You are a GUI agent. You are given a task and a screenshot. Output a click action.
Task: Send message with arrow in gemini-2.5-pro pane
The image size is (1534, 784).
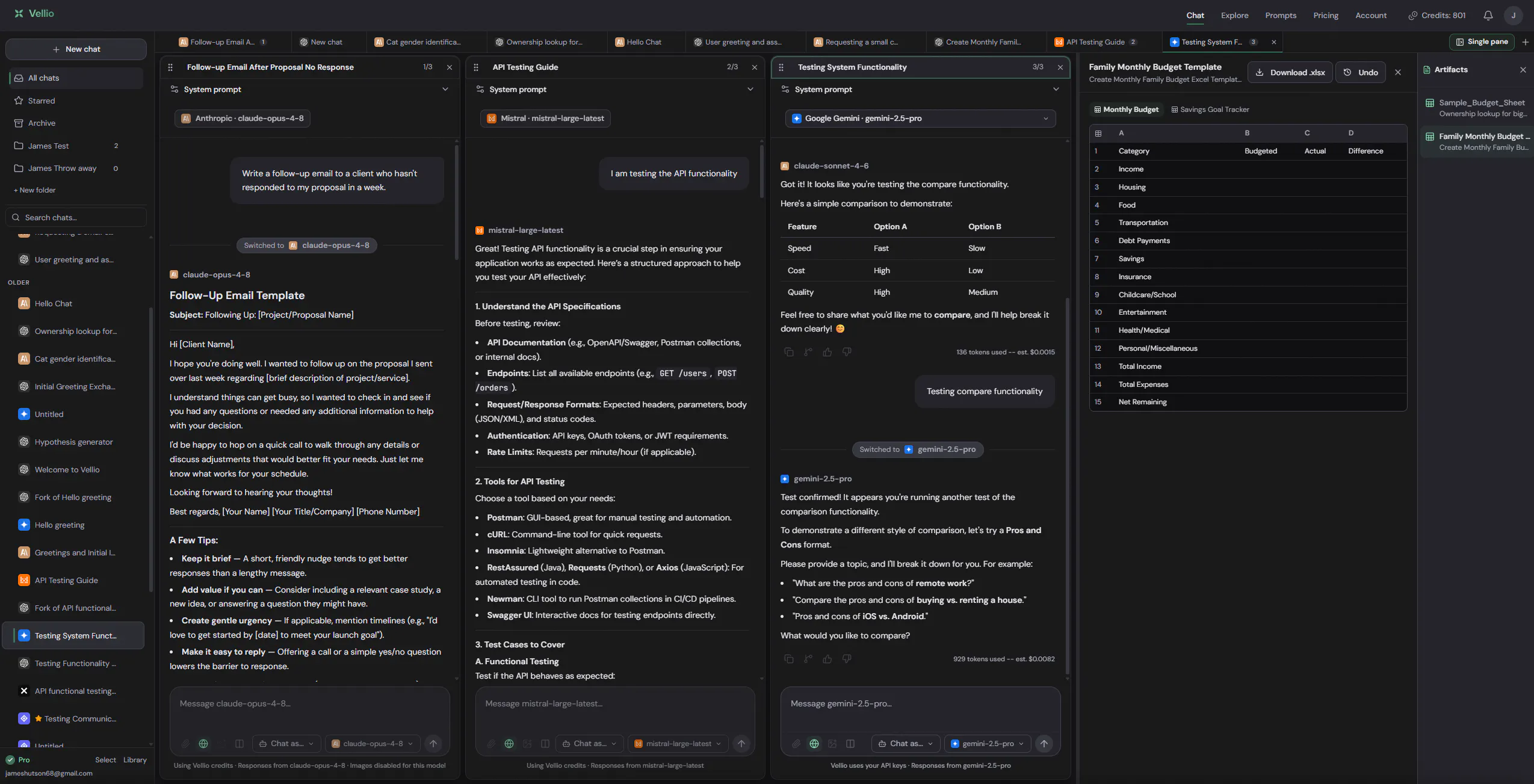[1044, 744]
